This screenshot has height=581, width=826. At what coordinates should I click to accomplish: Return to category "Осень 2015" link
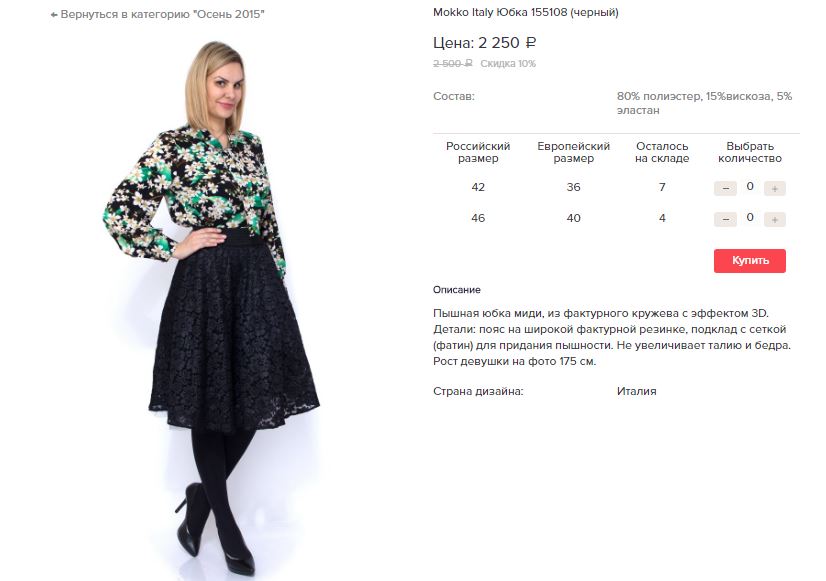[157, 14]
